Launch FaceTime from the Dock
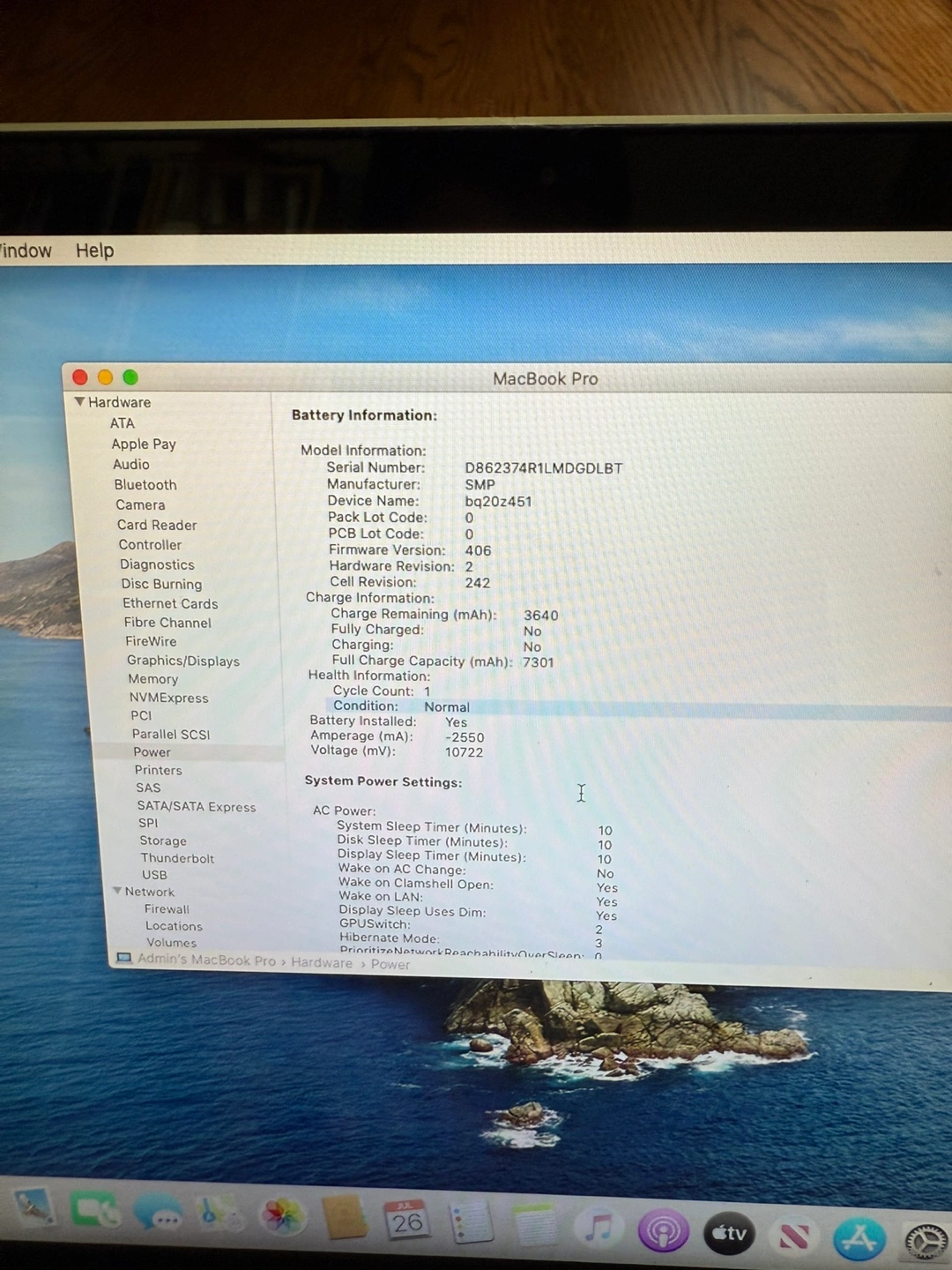Image resolution: width=952 pixels, height=1270 pixels. (x=95, y=1210)
